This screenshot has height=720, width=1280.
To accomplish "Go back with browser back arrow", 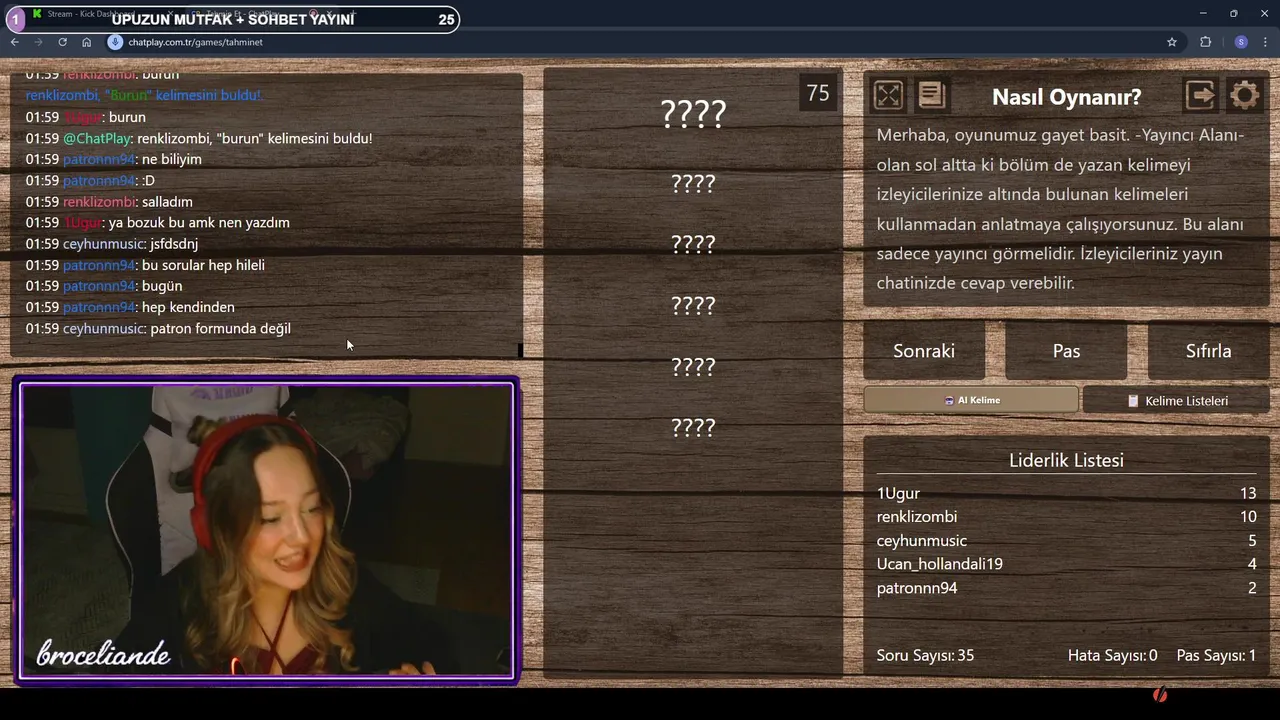I will click(x=14, y=42).
